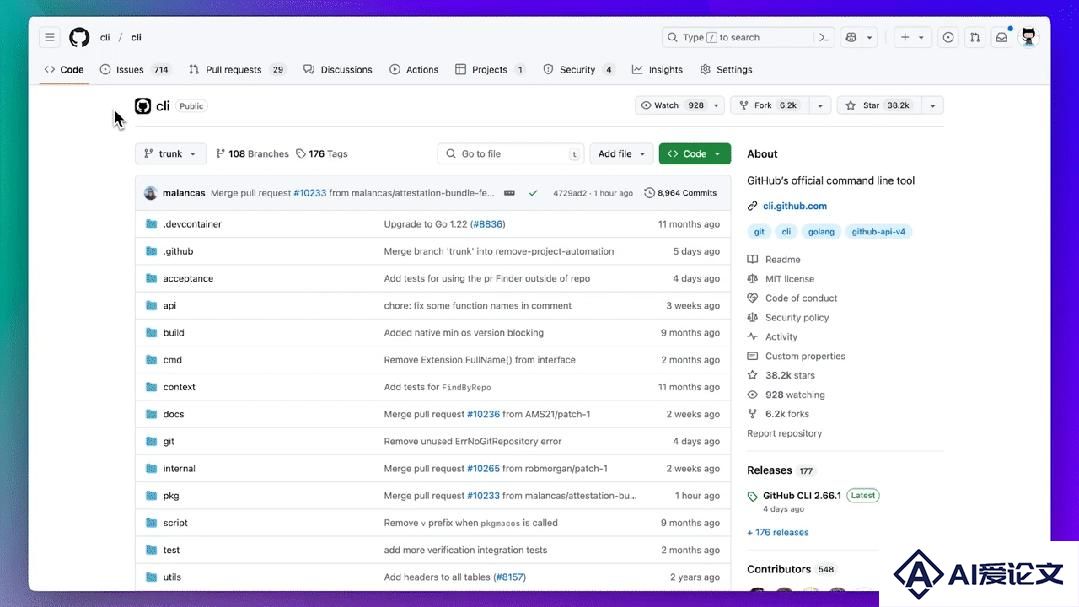The height and width of the screenshot is (607, 1079).
Task: Open the .github folder
Action: coord(178,251)
